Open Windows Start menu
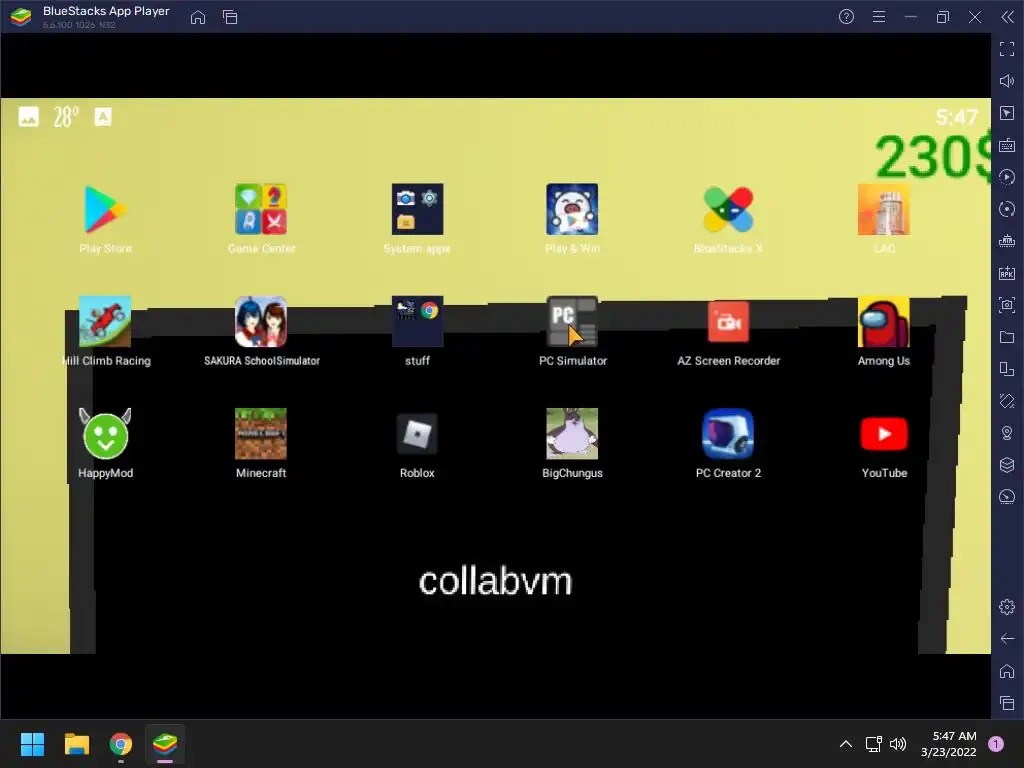This screenshot has width=1024, height=768. [32, 744]
